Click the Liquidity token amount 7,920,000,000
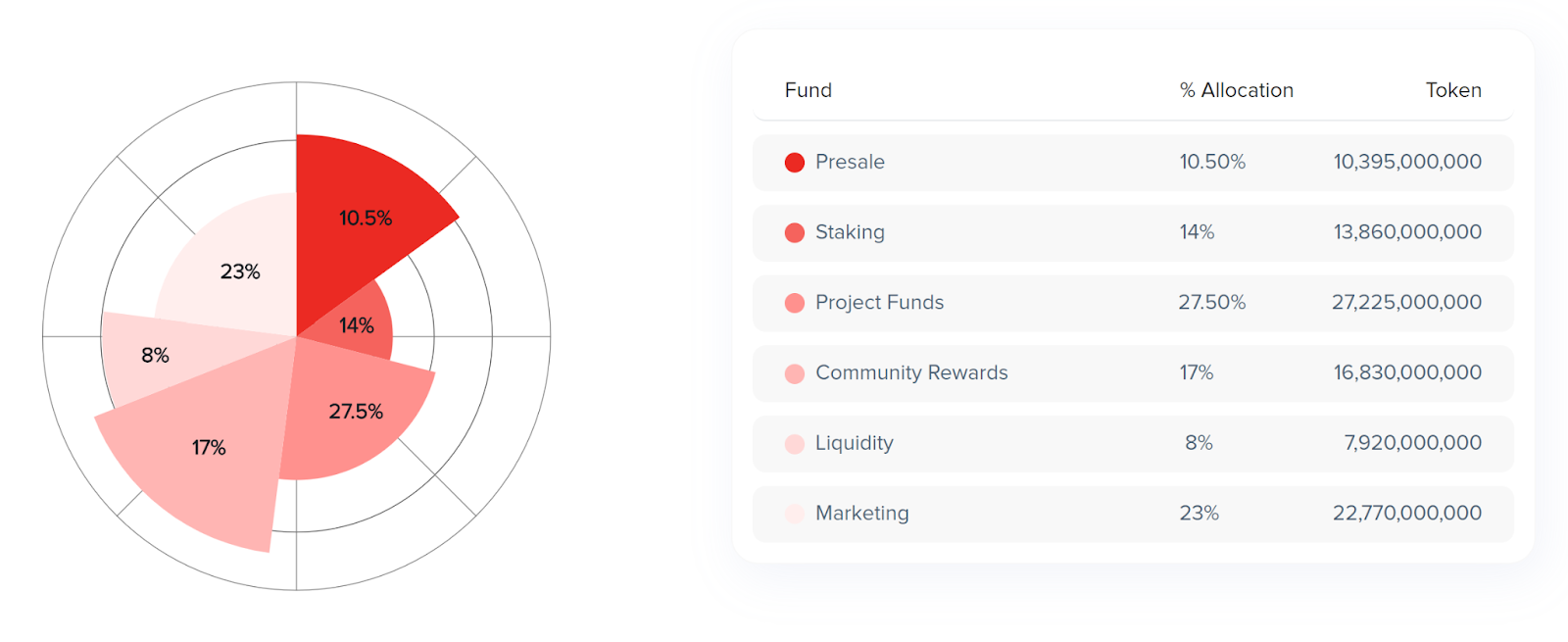The image size is (1568, 642). 1412,443
